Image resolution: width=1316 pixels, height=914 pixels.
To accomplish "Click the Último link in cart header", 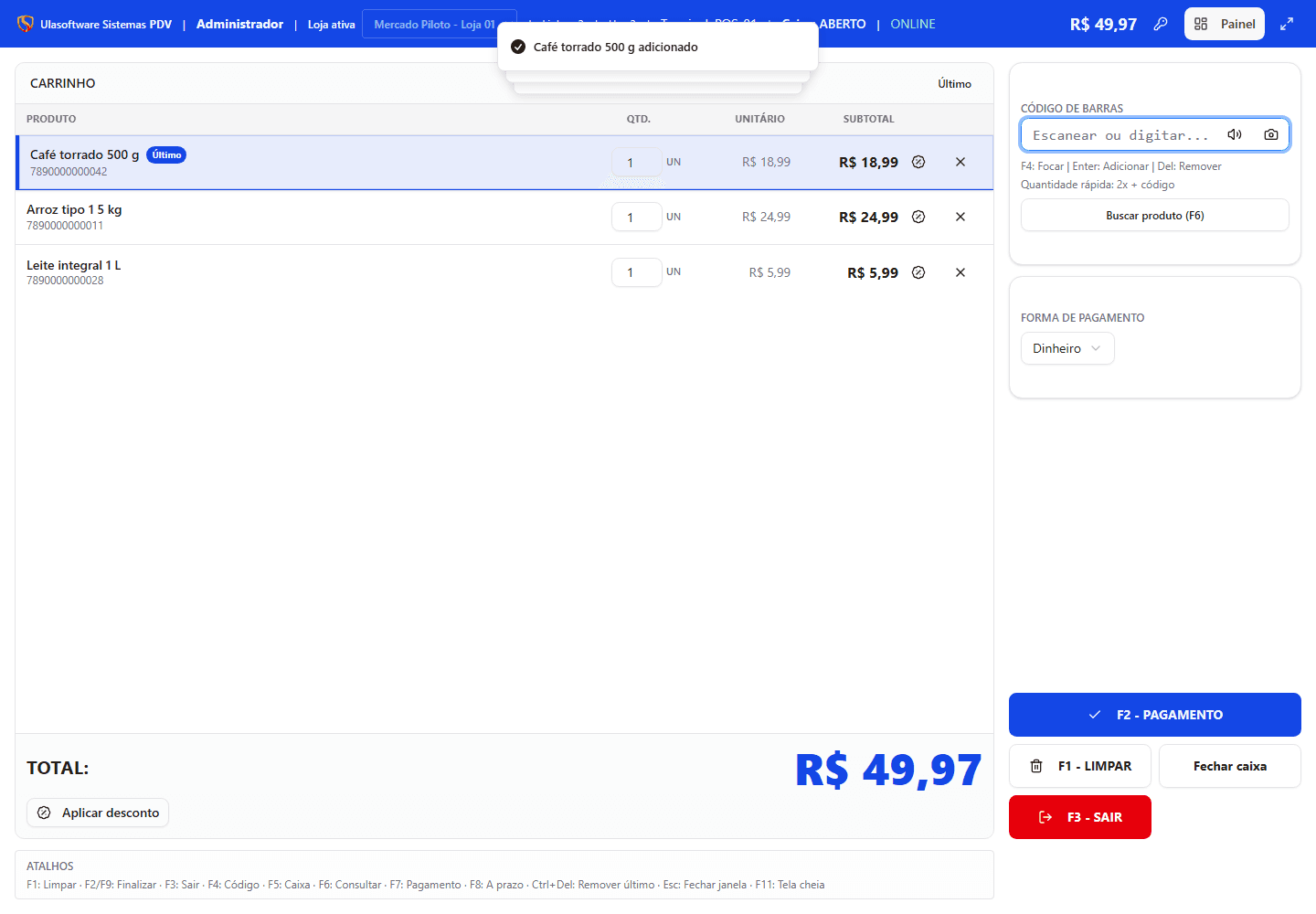I will pyautogui.click(x=954, y=83).
